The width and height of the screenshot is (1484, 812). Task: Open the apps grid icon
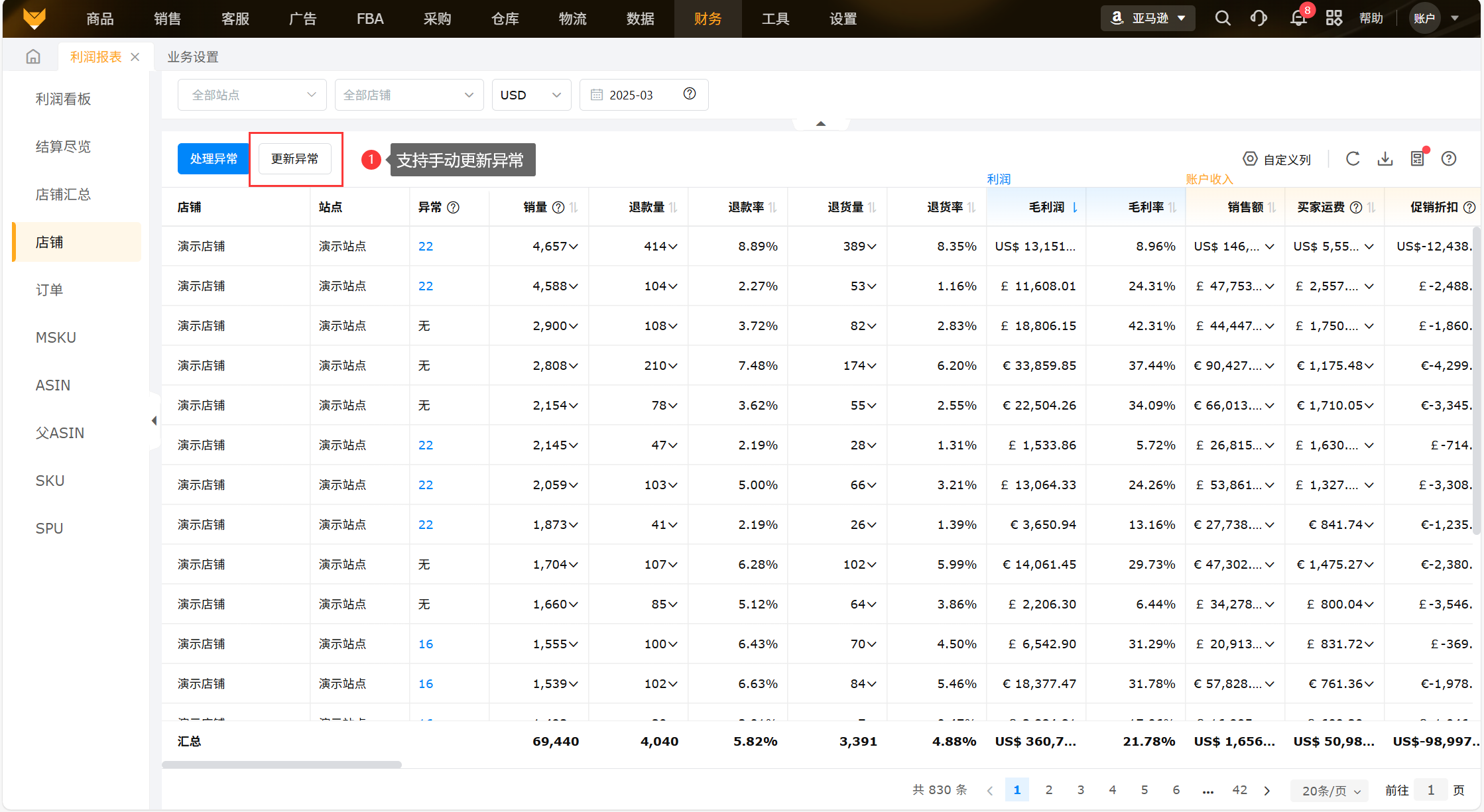coord(1334,19)
